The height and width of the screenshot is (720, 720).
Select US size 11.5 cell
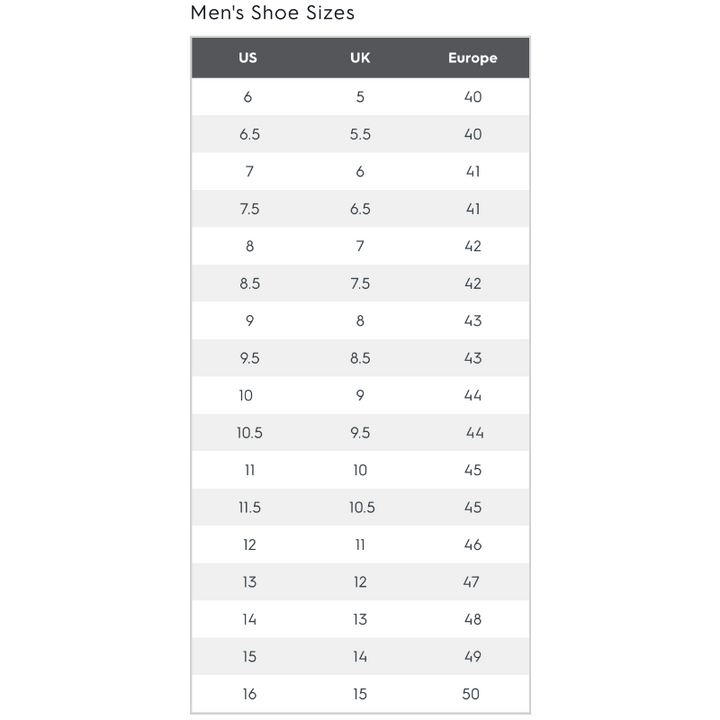coord(249,508)
